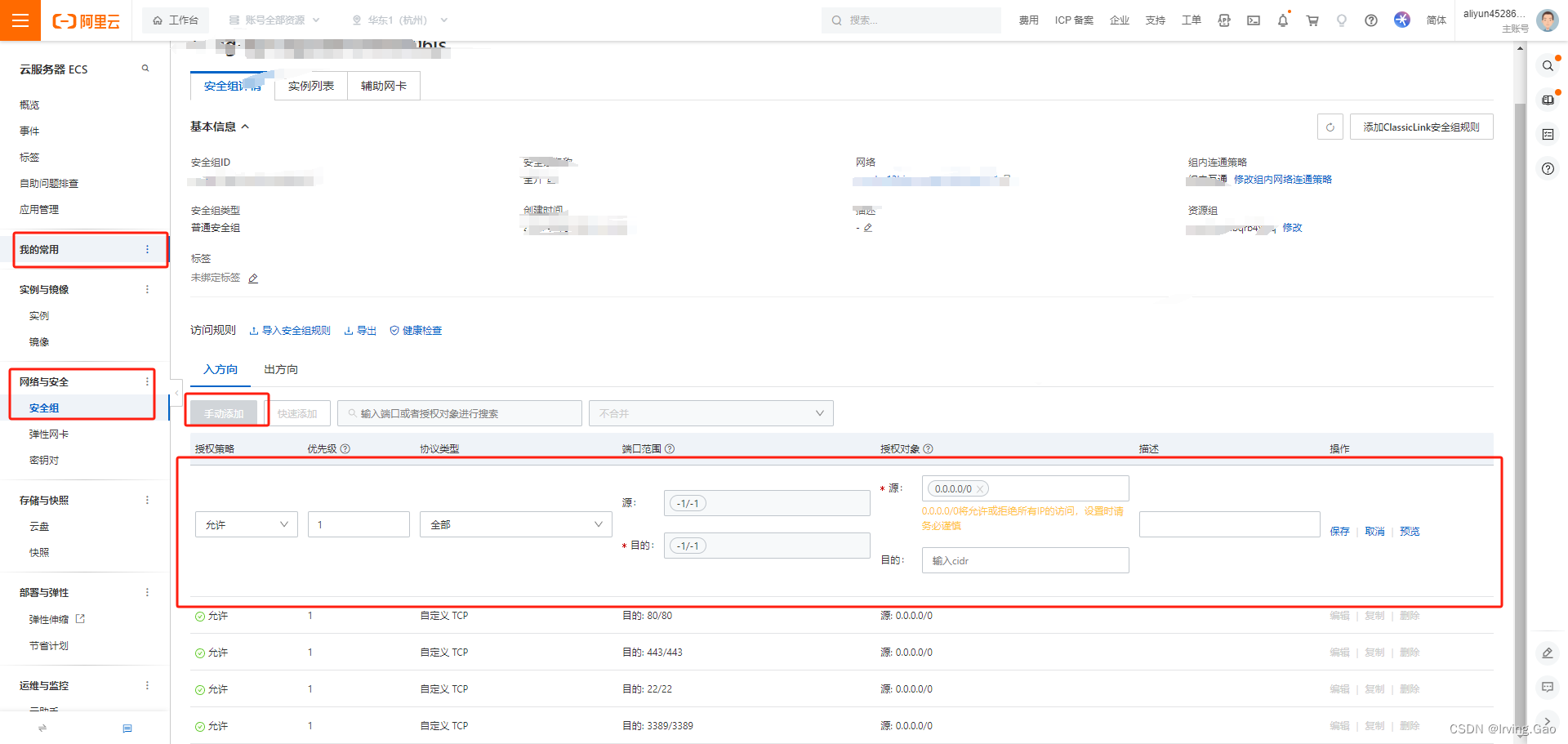The width and height of the screenshot is (1568, 744).
Task: Open the Cloud Shell terminal icon
Action: (1254, 20)
